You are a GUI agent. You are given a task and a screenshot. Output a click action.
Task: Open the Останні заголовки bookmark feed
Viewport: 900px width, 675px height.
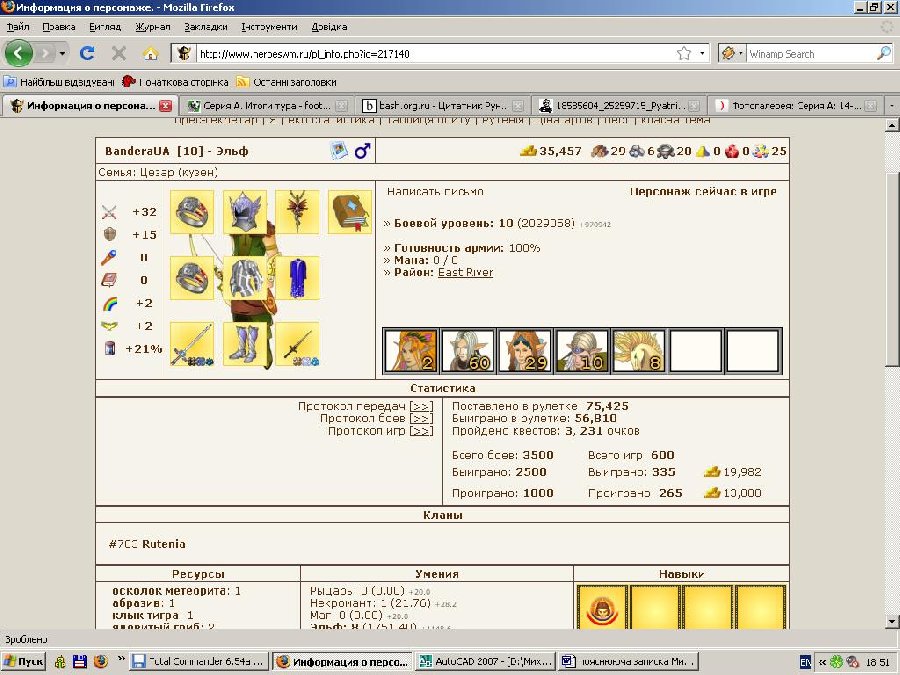tap(287, 82)
